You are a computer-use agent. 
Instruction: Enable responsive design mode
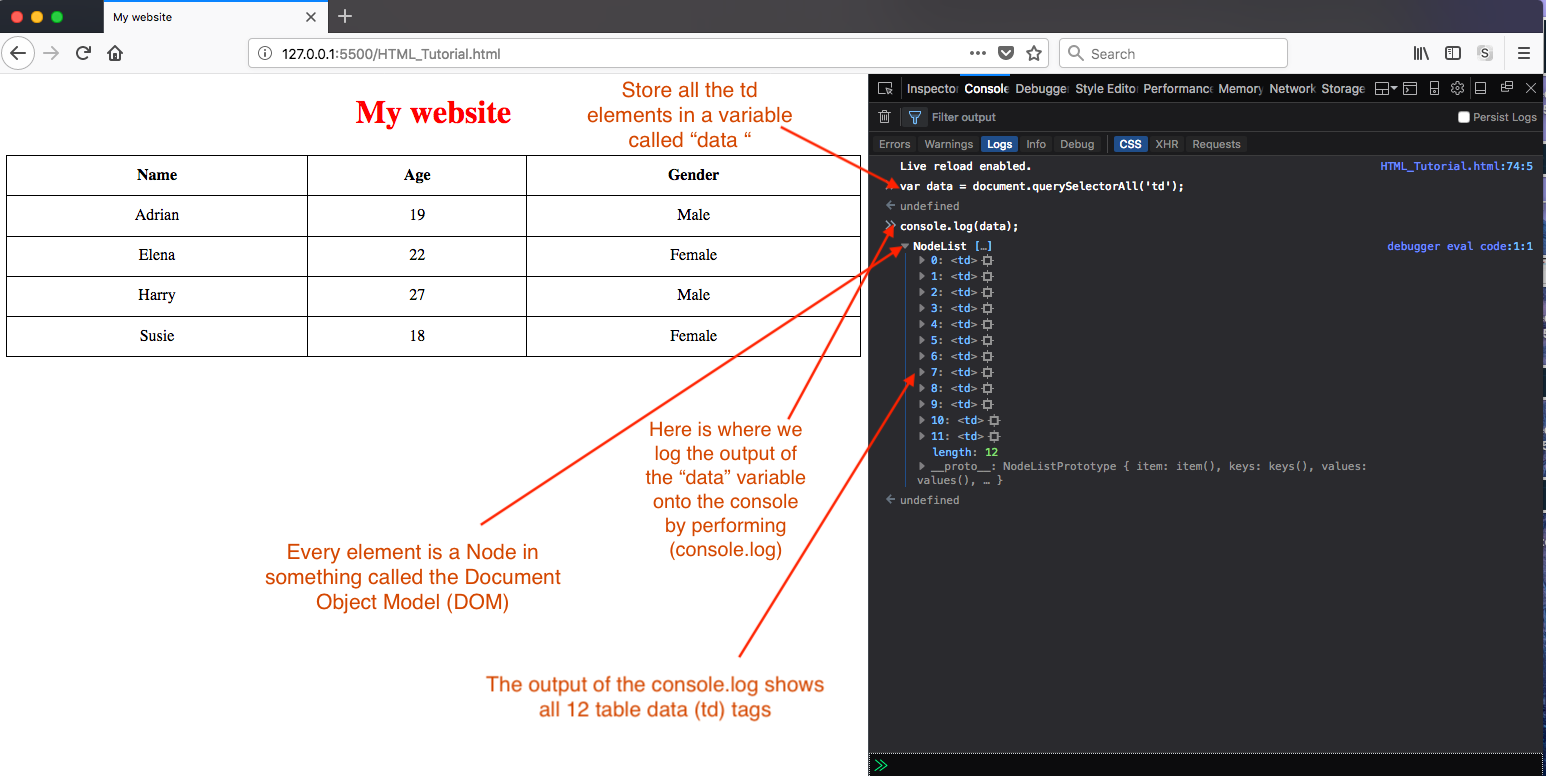point(1434,88)
